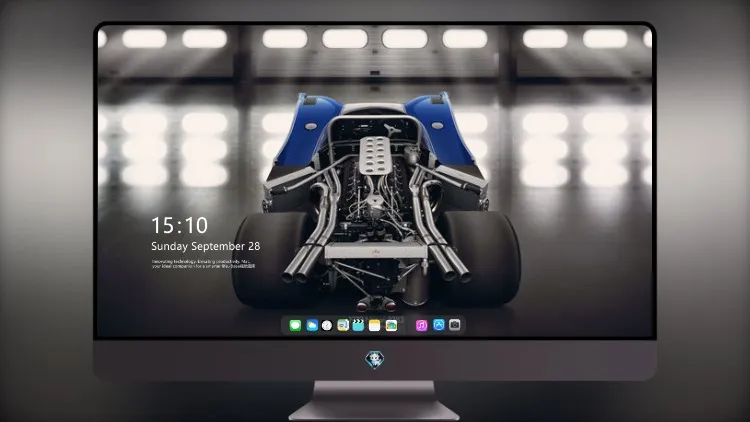
Task: Click the Sunday September 28 date
Action: pos(206,246)
